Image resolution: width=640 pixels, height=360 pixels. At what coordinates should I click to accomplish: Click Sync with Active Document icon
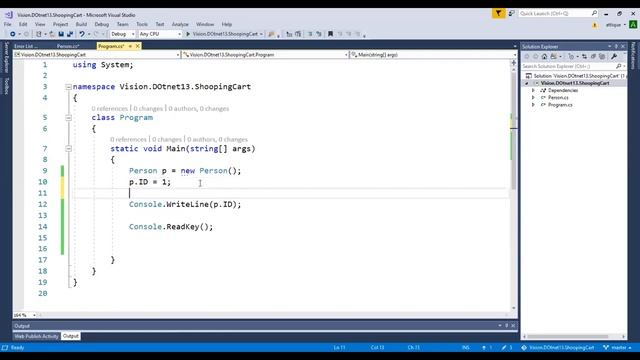point(584,56)
